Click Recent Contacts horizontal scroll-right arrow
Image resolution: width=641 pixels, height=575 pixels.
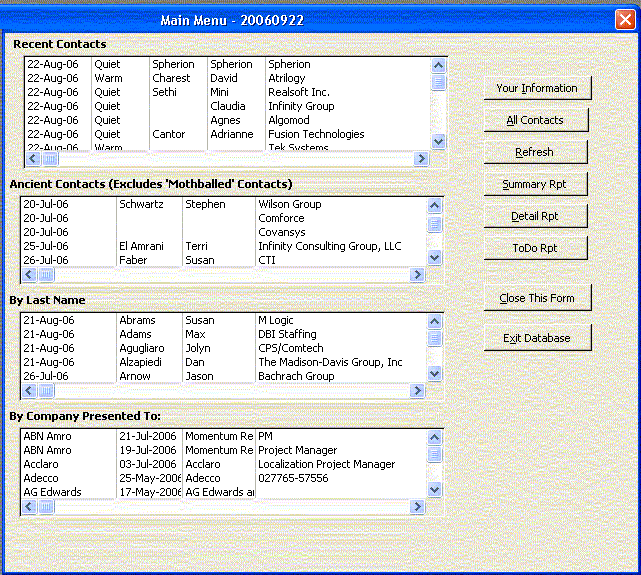point(421,159)
